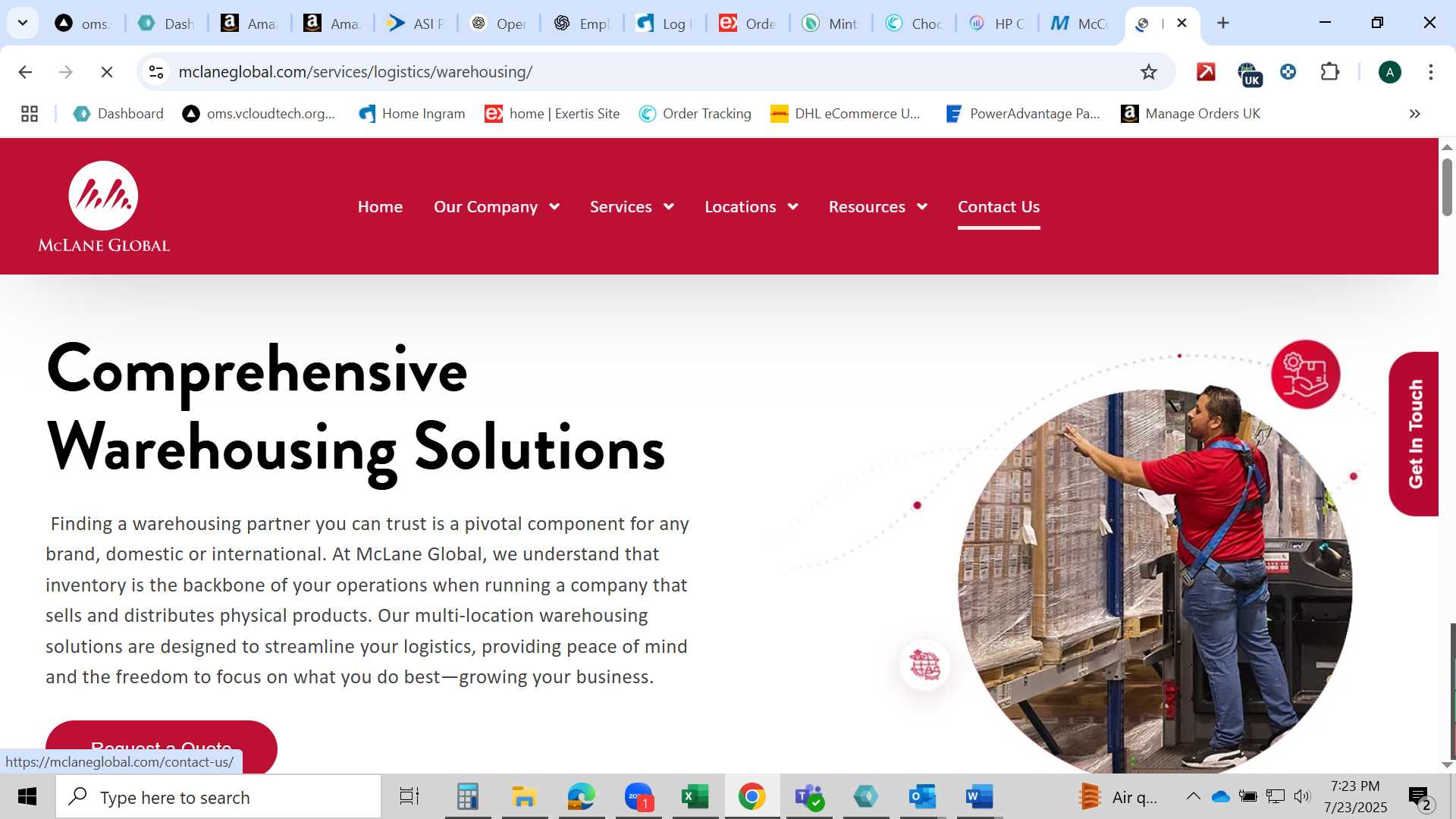The width and height of the screenshot is (1456, 819).
Task: Click the red logistics hand-box icon
Action: click(1305, 375)
